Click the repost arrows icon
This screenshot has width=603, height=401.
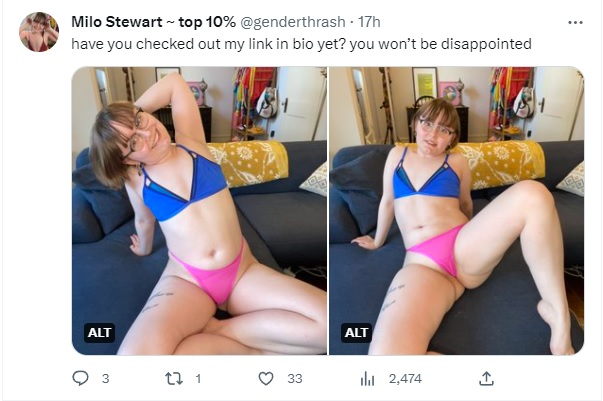pyautogui.click(x=173, y=379)
